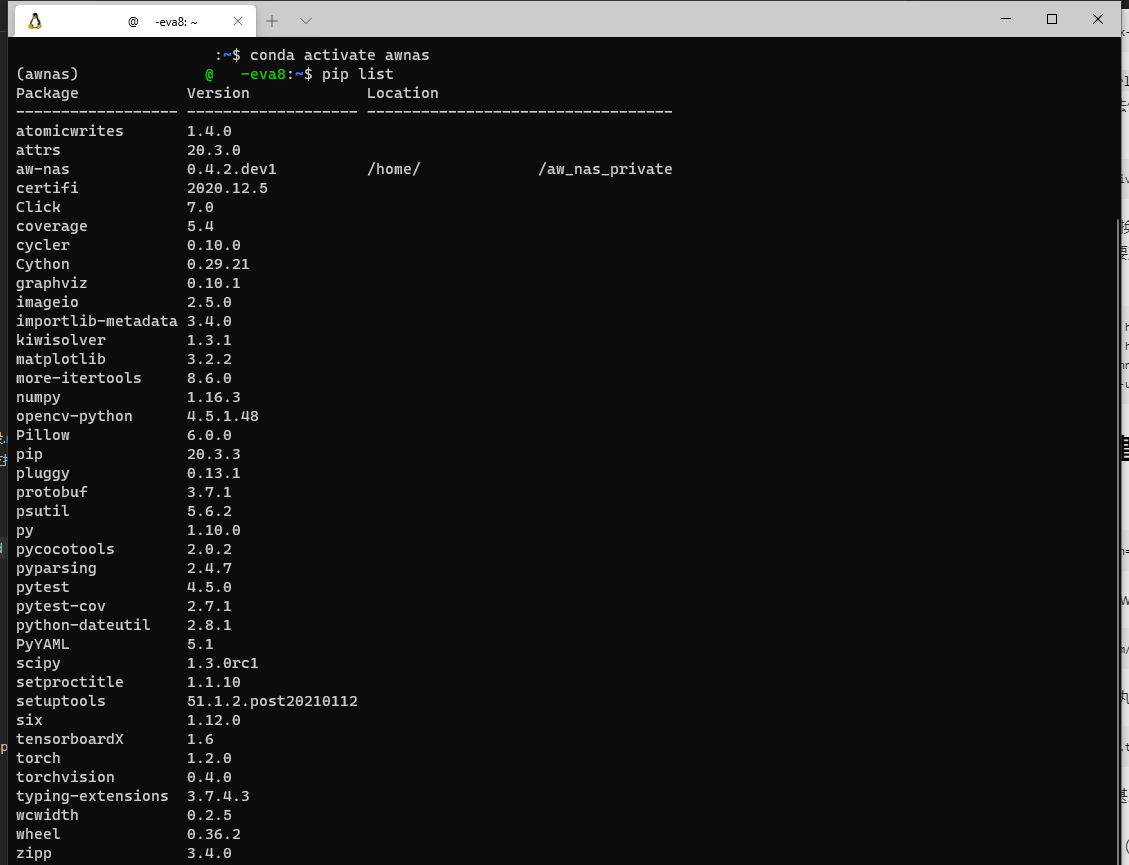Click the Location column header

[x=402, y=93]
